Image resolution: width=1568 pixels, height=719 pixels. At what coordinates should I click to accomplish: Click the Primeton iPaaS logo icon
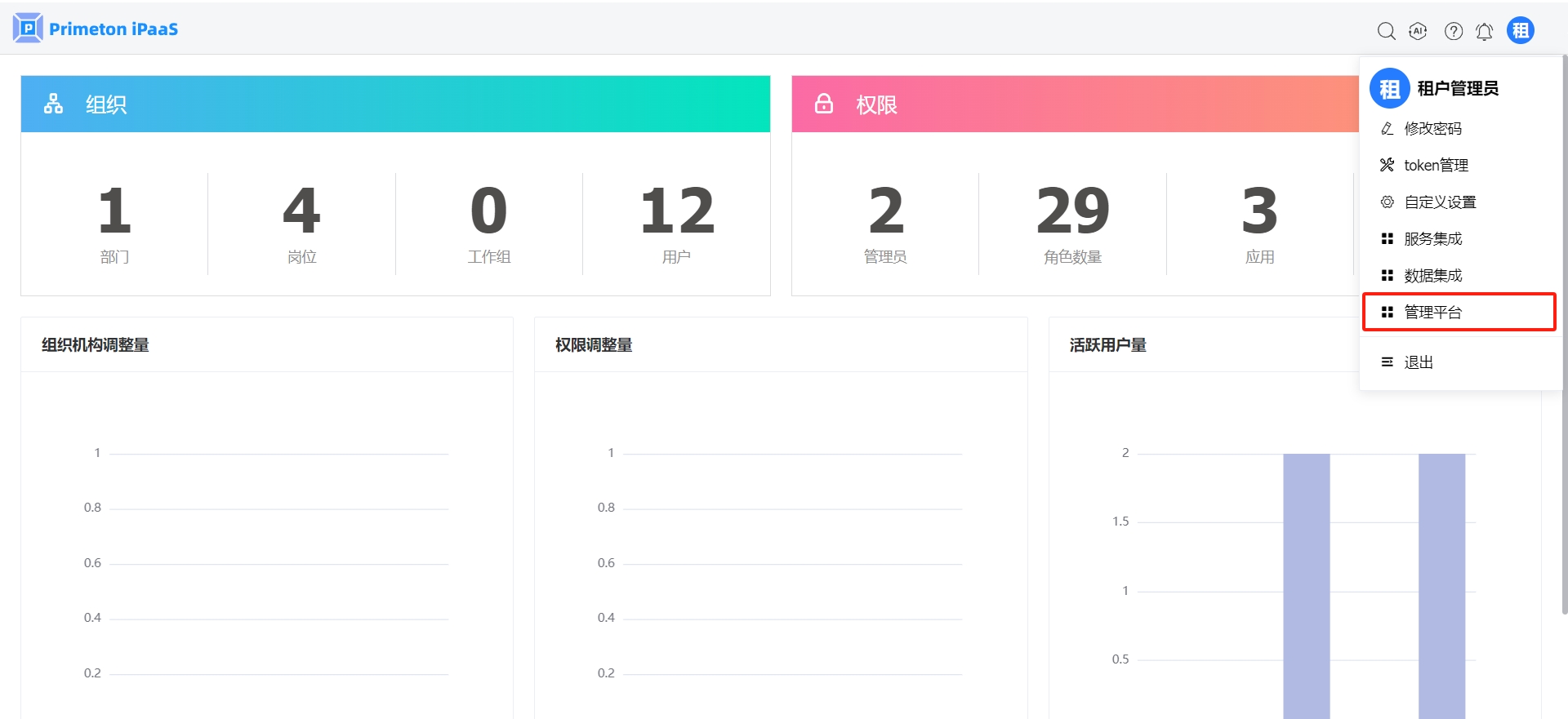(x=28, y=29)
